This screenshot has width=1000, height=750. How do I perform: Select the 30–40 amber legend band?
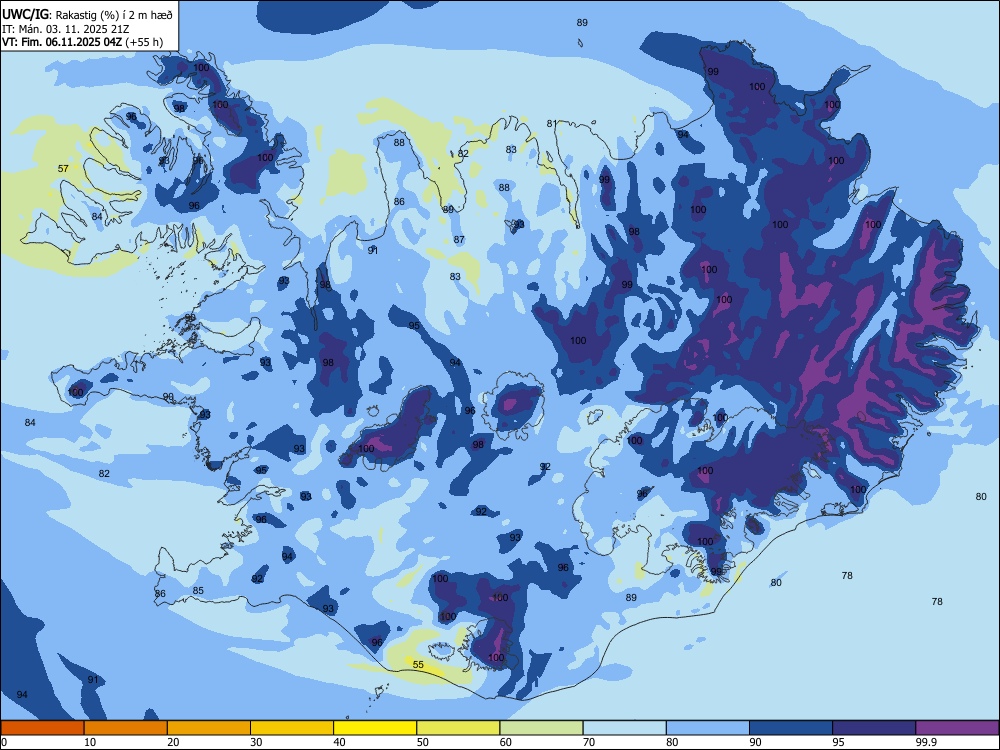pos(292,728)
